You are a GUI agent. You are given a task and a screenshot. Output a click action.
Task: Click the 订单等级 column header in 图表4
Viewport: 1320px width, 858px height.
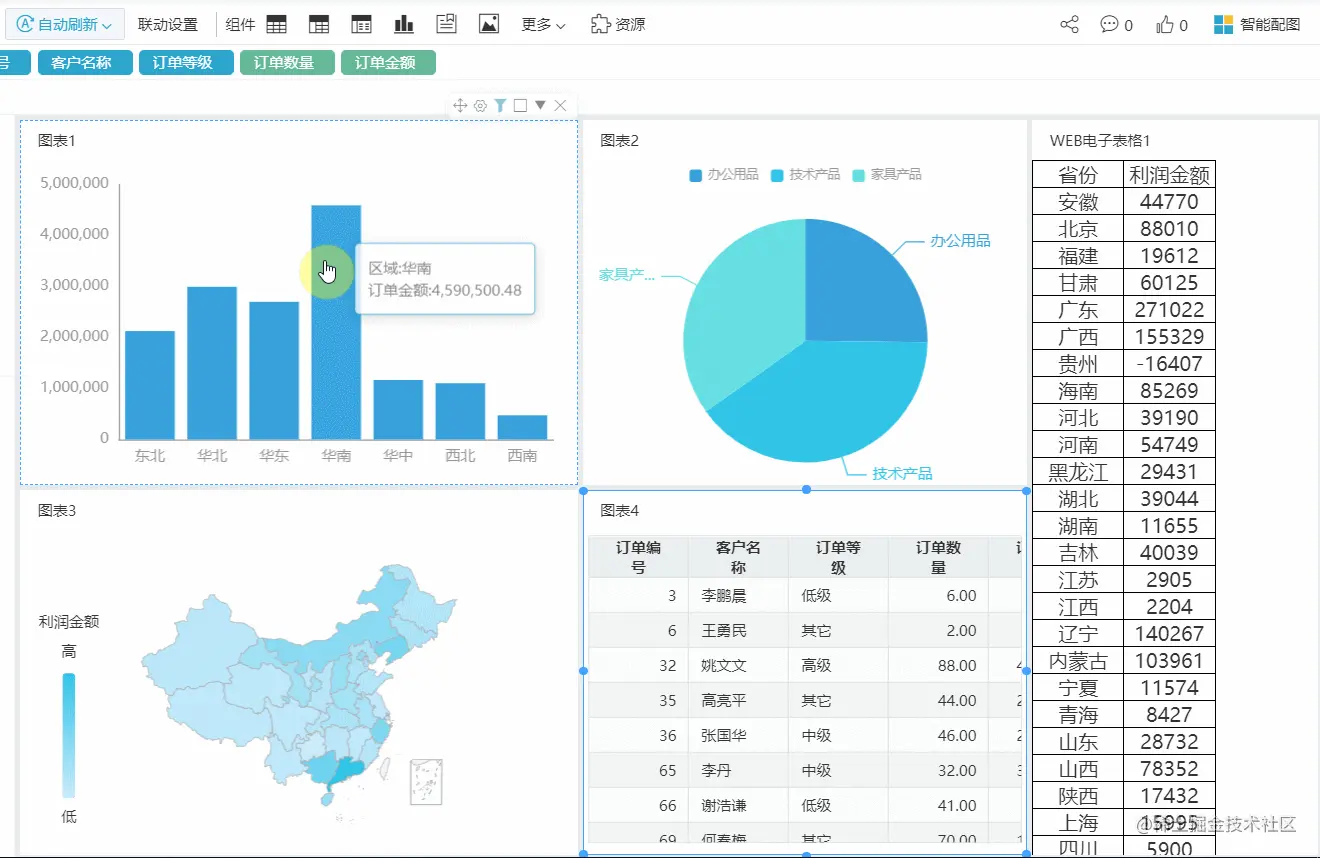838,557
